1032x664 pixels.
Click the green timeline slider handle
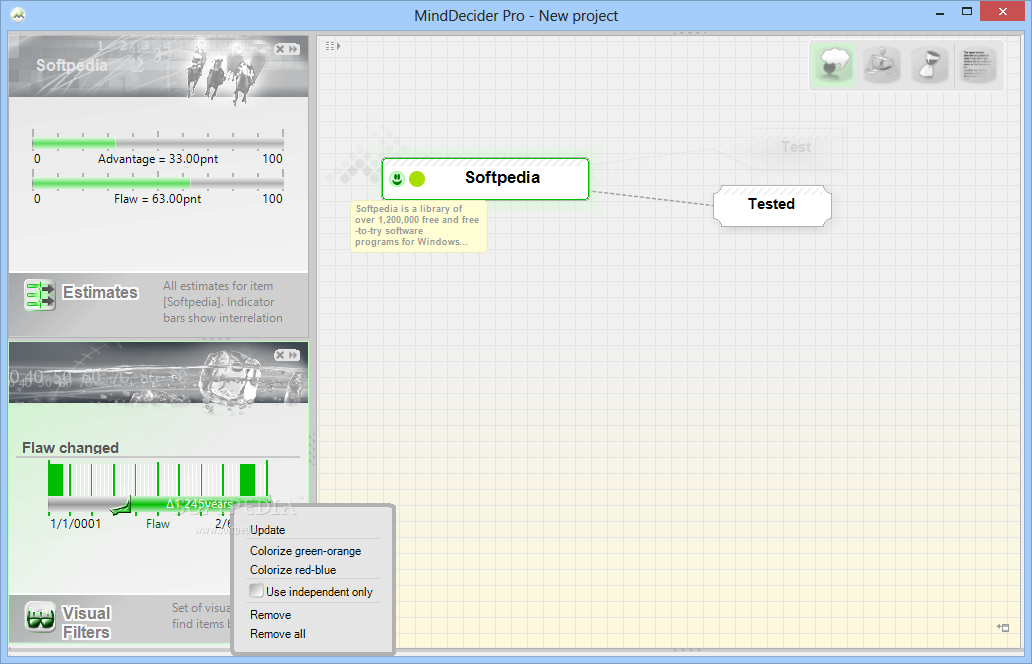pos(122,506)
